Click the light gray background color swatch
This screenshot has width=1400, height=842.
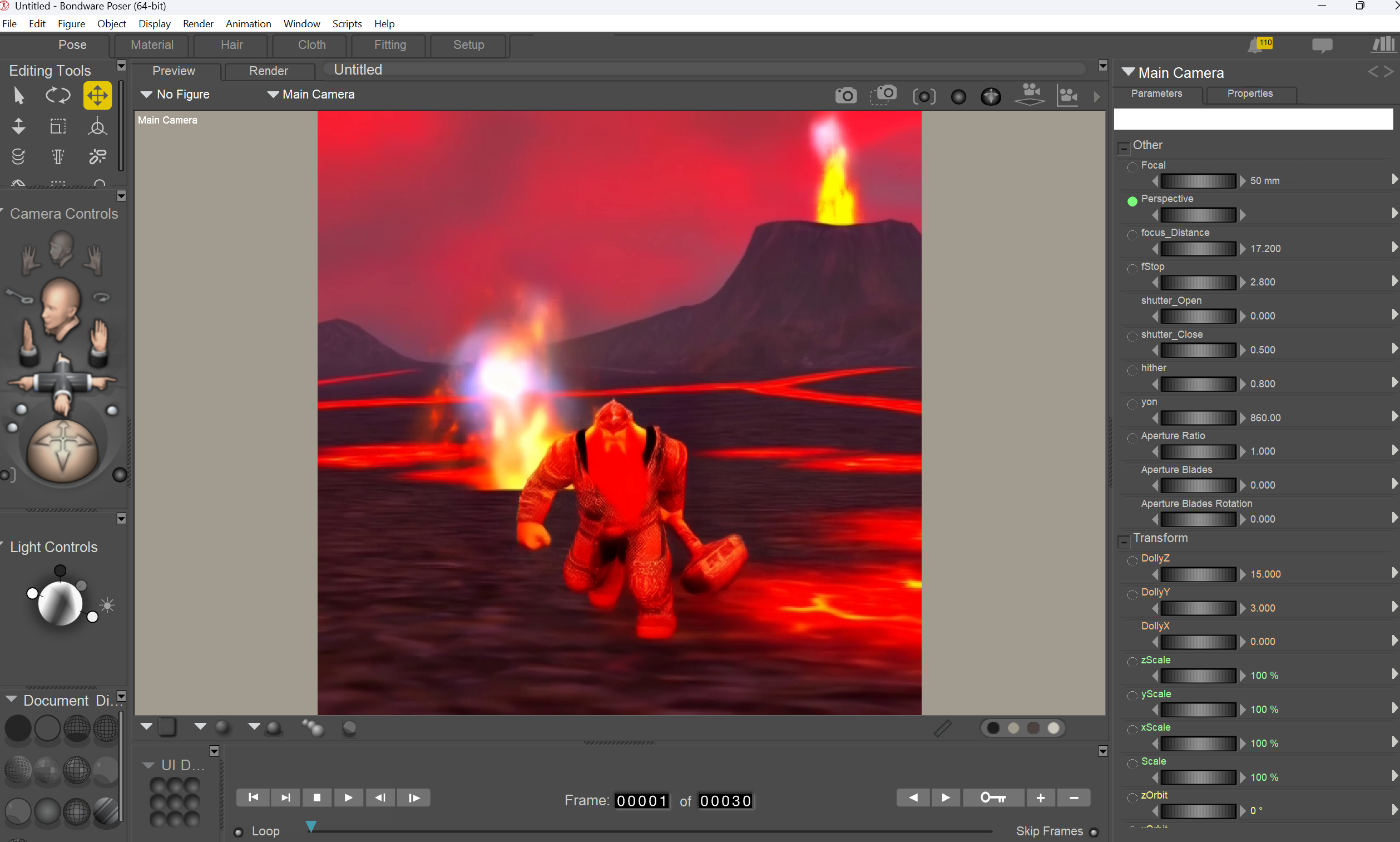(1053, 728)
